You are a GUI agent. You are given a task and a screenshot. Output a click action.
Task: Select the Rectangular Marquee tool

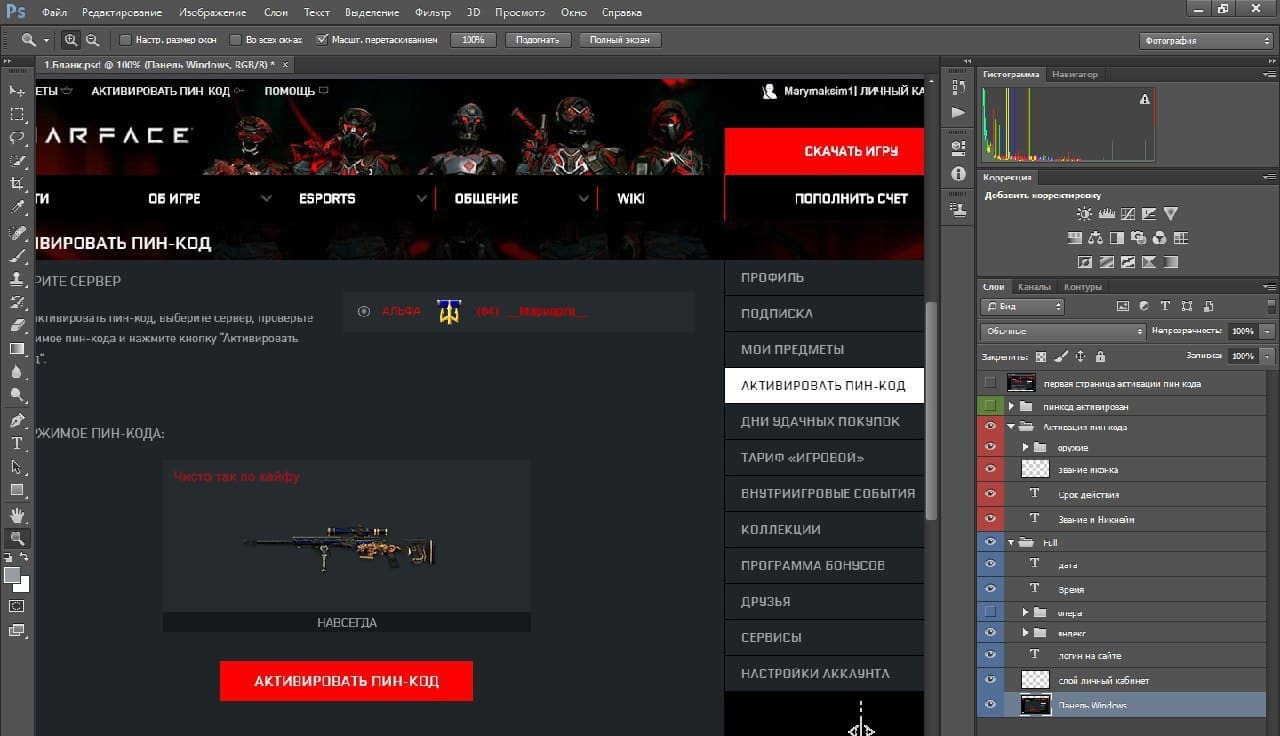(x=17, y=114)
